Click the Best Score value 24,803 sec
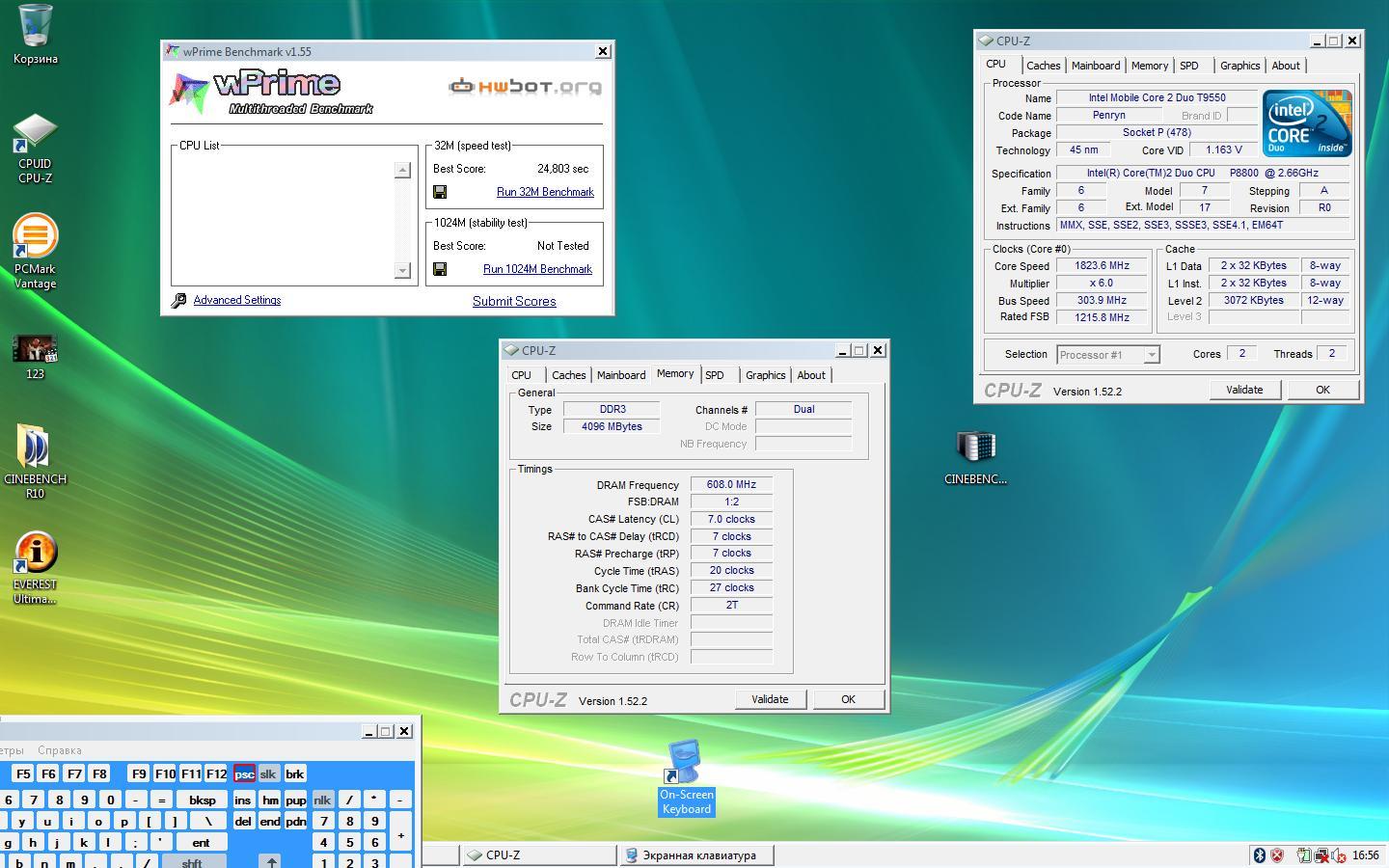This screenshot has height=868, width=1389. pyautogui.click(x=562, y=169)
